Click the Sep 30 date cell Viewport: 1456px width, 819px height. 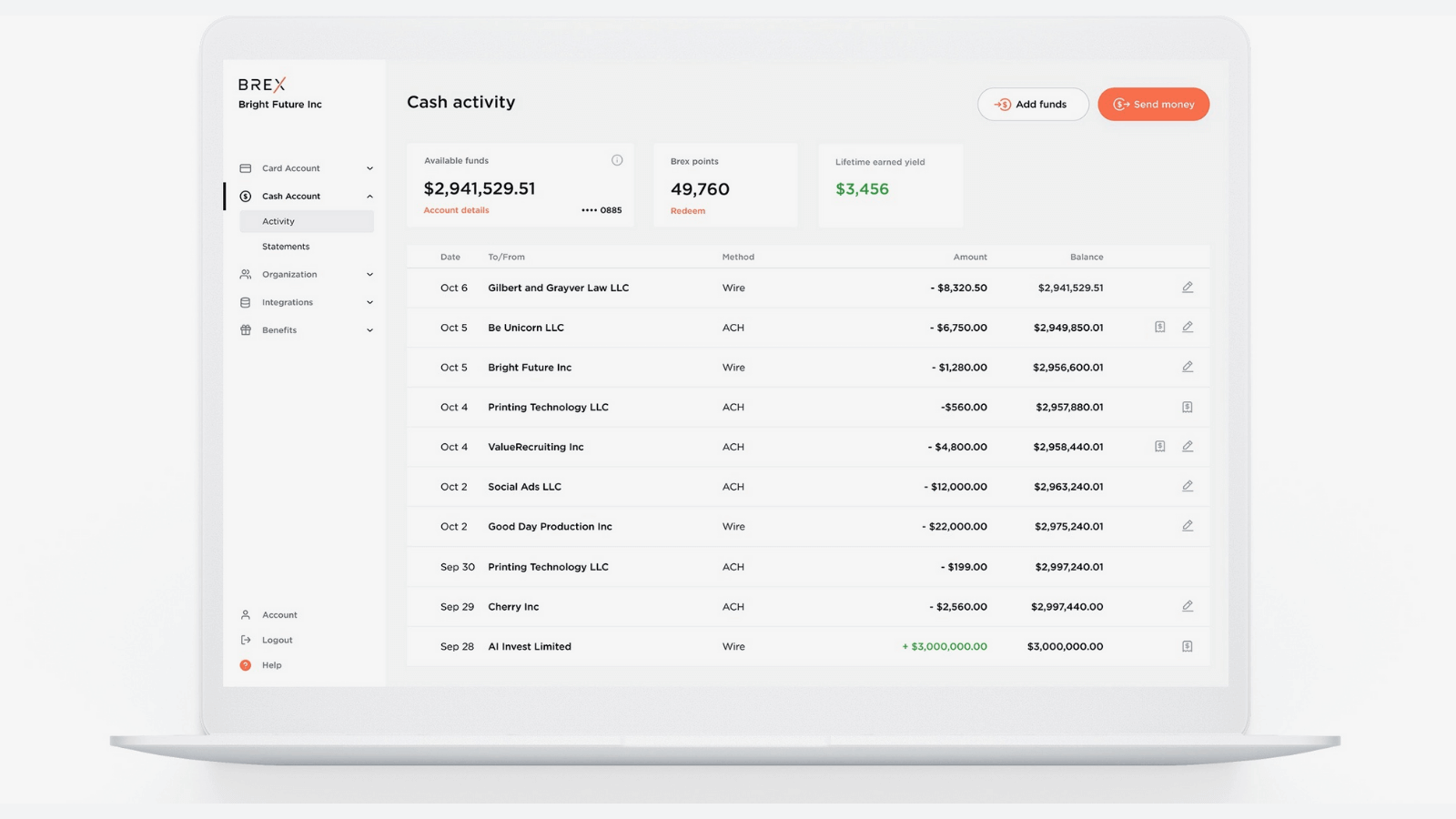(458, 567)
